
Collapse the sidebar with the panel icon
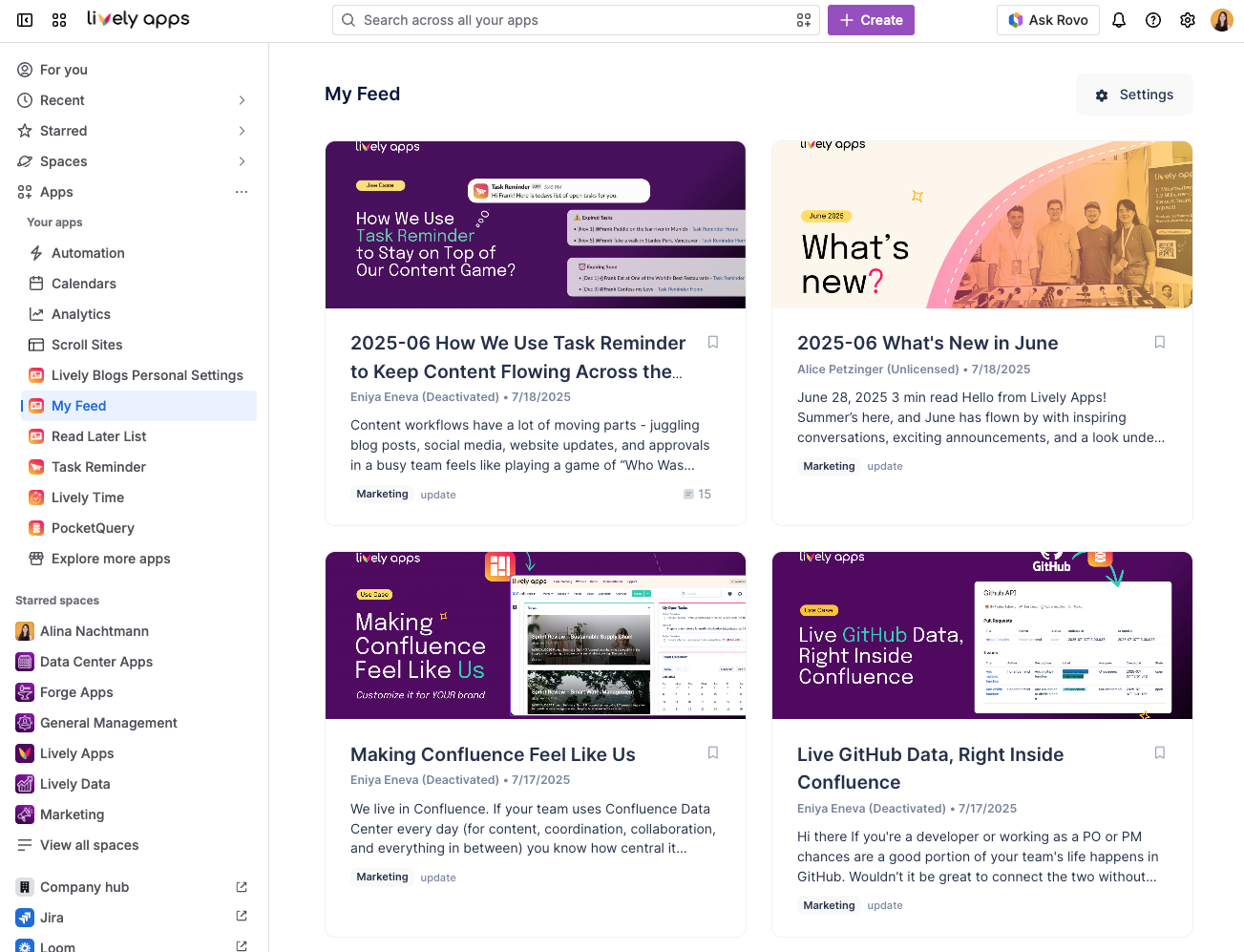[x=25, y=20]
